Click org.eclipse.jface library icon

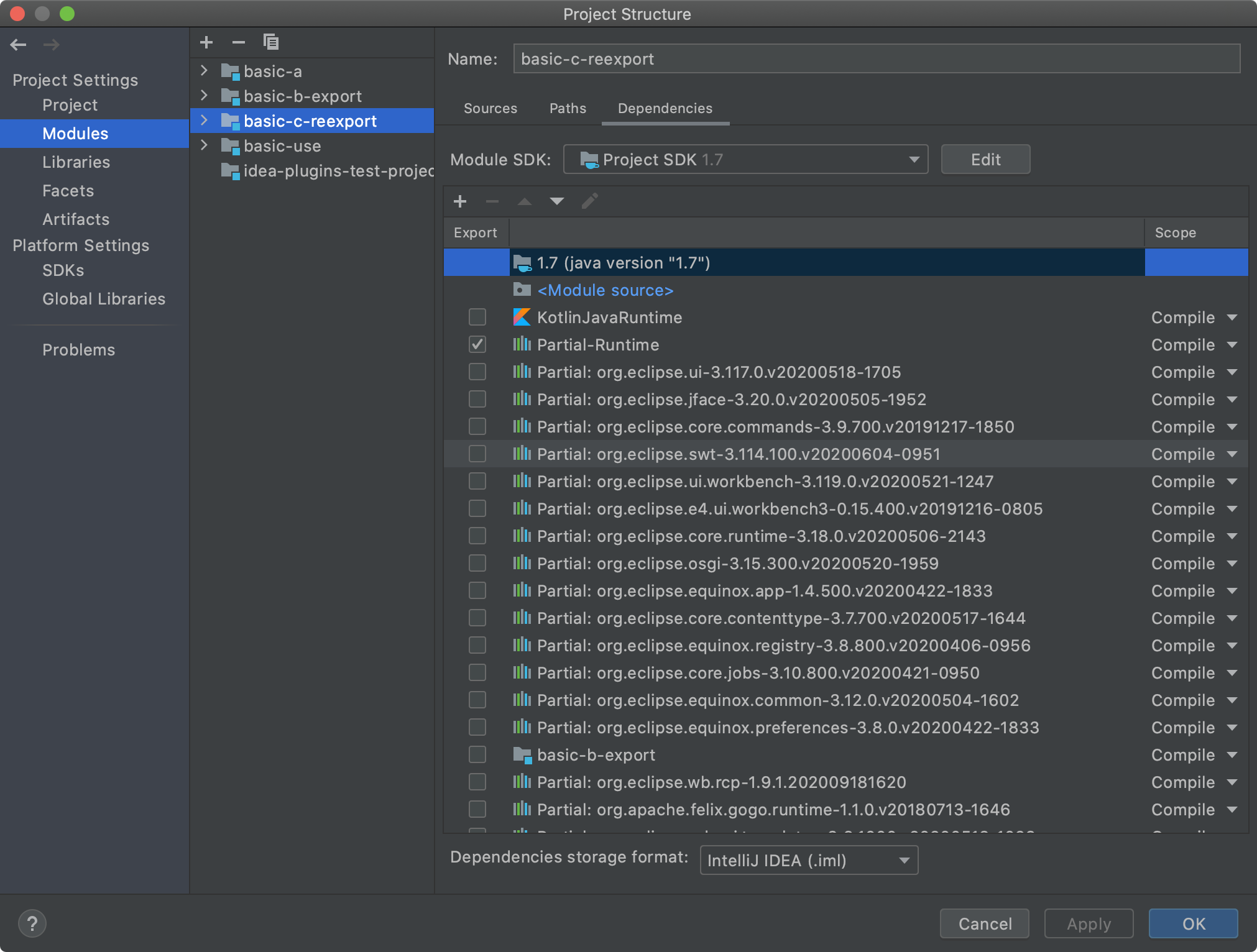point(522,399)
